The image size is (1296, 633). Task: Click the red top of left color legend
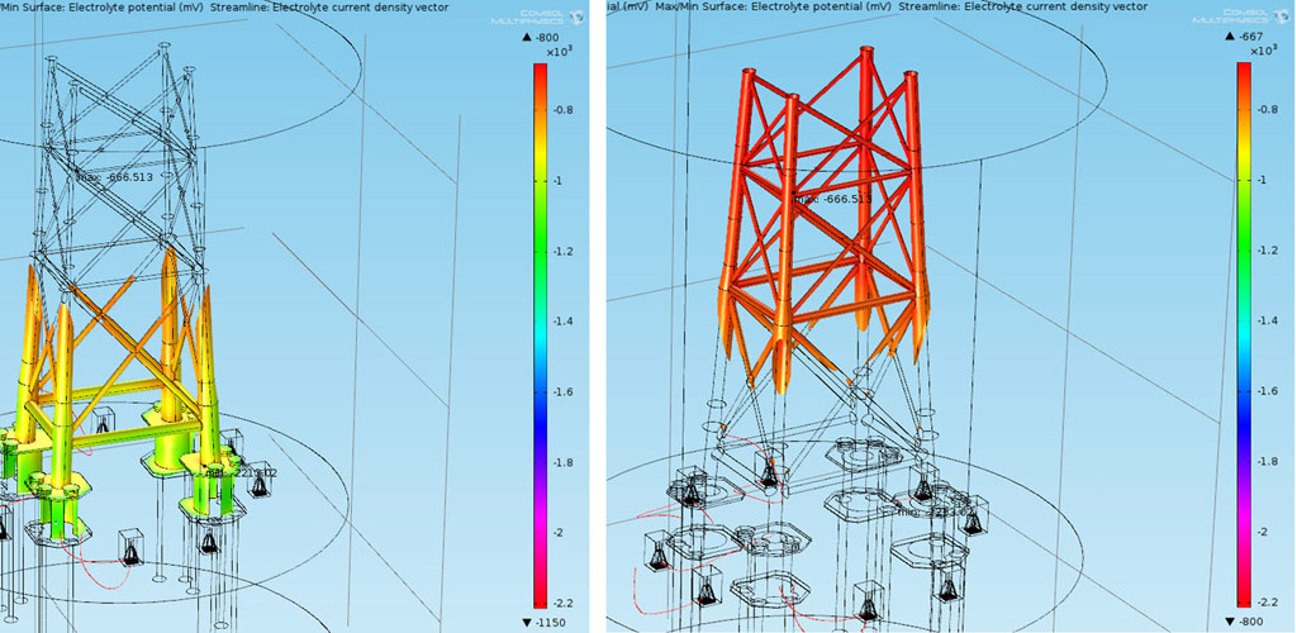pos(540,72)
